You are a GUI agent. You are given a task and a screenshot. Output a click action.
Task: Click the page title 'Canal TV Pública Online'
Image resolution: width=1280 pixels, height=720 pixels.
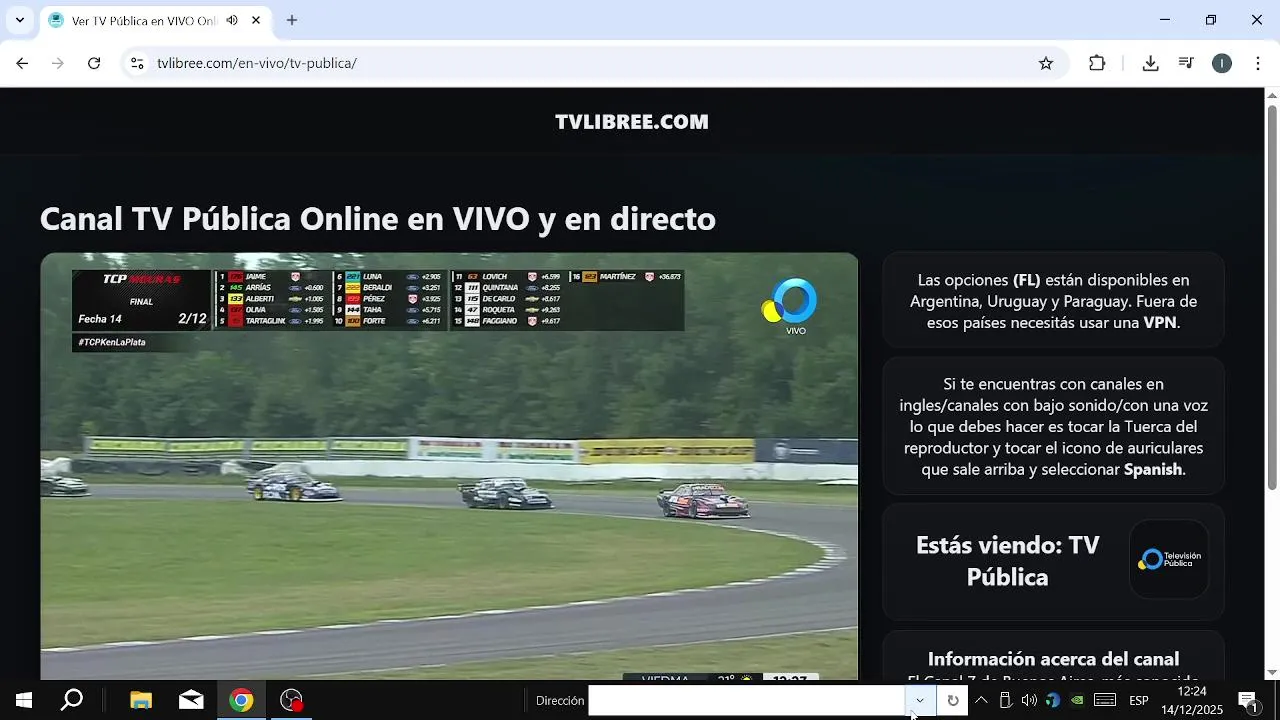pyautogui.click(x=378, y=218)
